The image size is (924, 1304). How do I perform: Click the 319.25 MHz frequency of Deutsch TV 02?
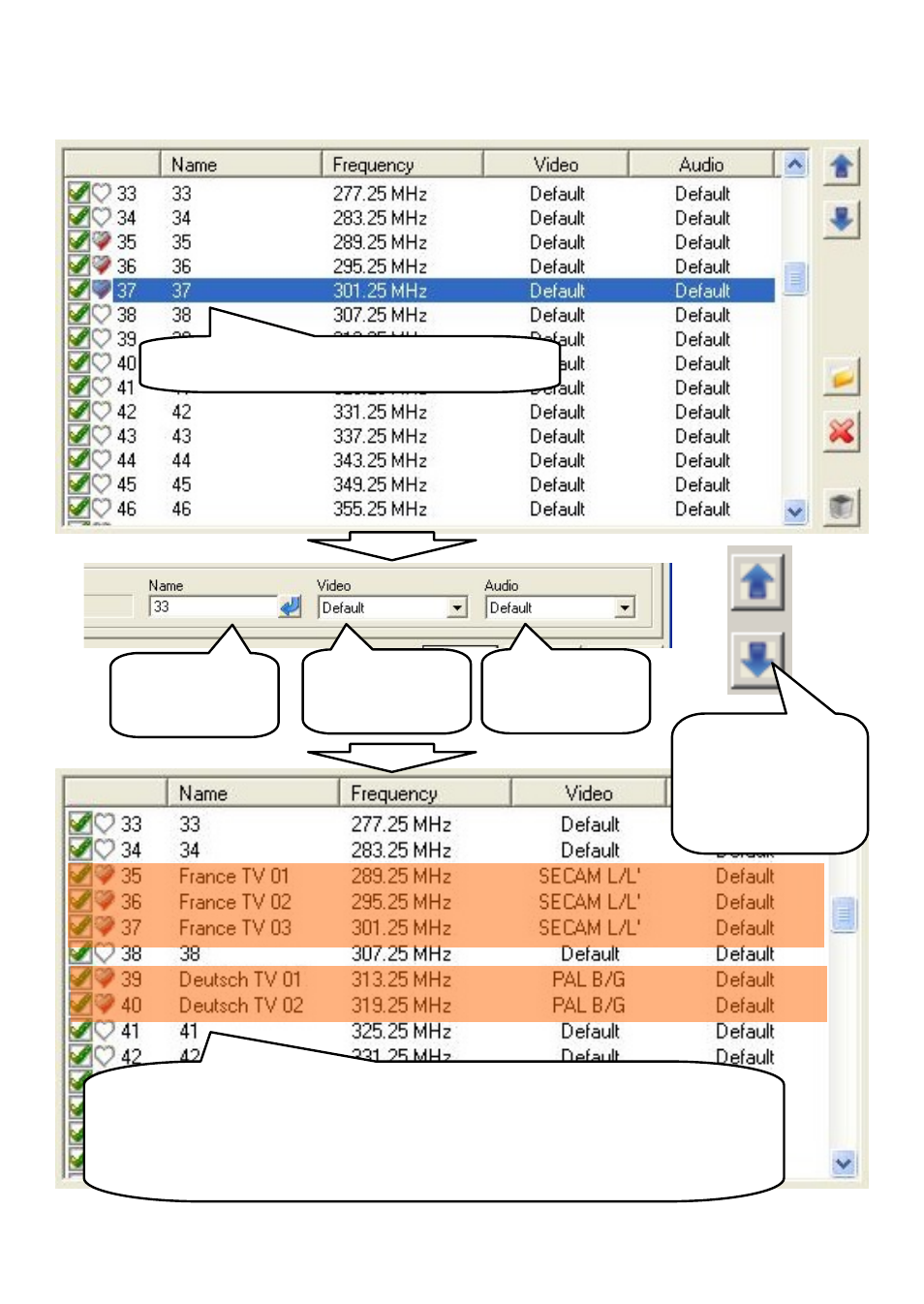pos(401,1006)
